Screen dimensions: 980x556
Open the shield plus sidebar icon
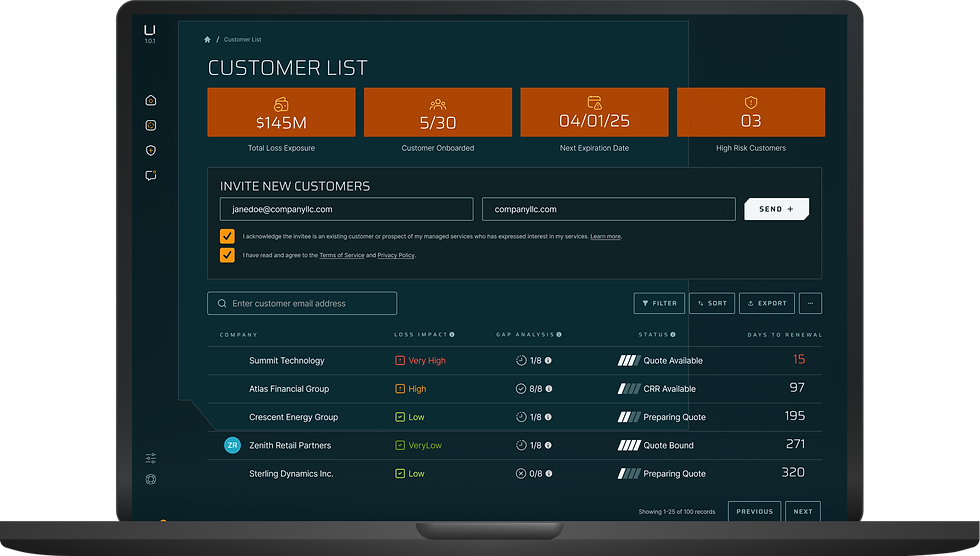tap(151, 150)
